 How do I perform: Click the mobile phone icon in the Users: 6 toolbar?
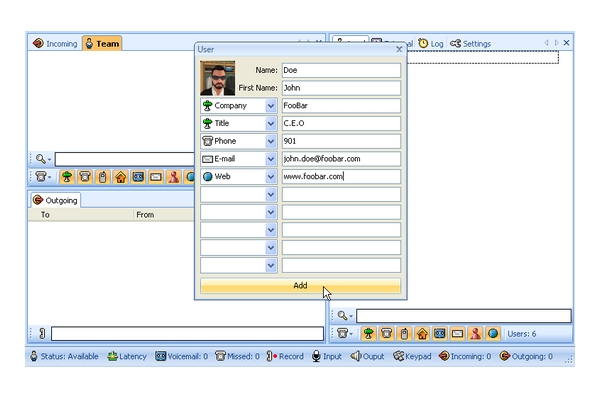tap(404, 334)
